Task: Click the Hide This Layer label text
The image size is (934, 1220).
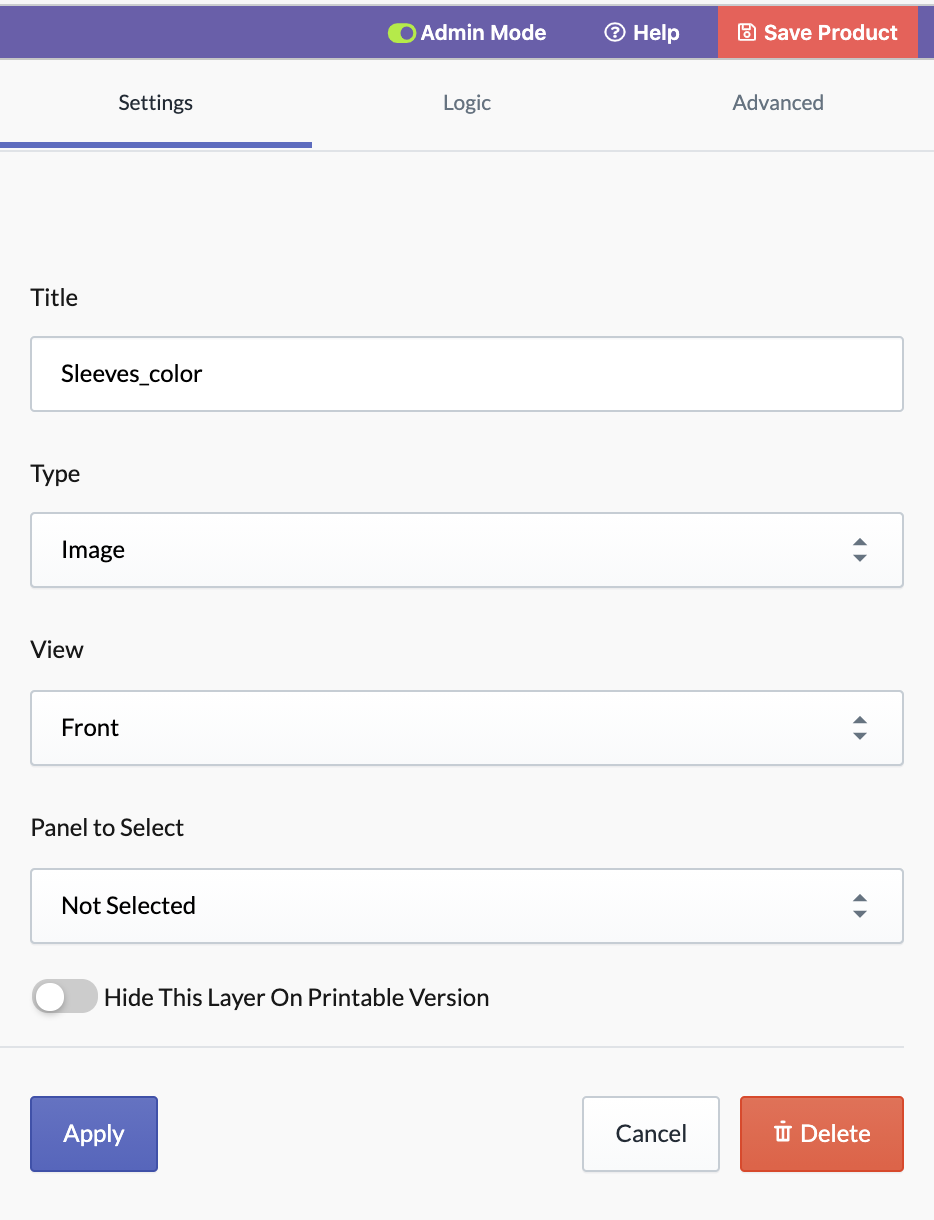Action: [x=296, y=998]
